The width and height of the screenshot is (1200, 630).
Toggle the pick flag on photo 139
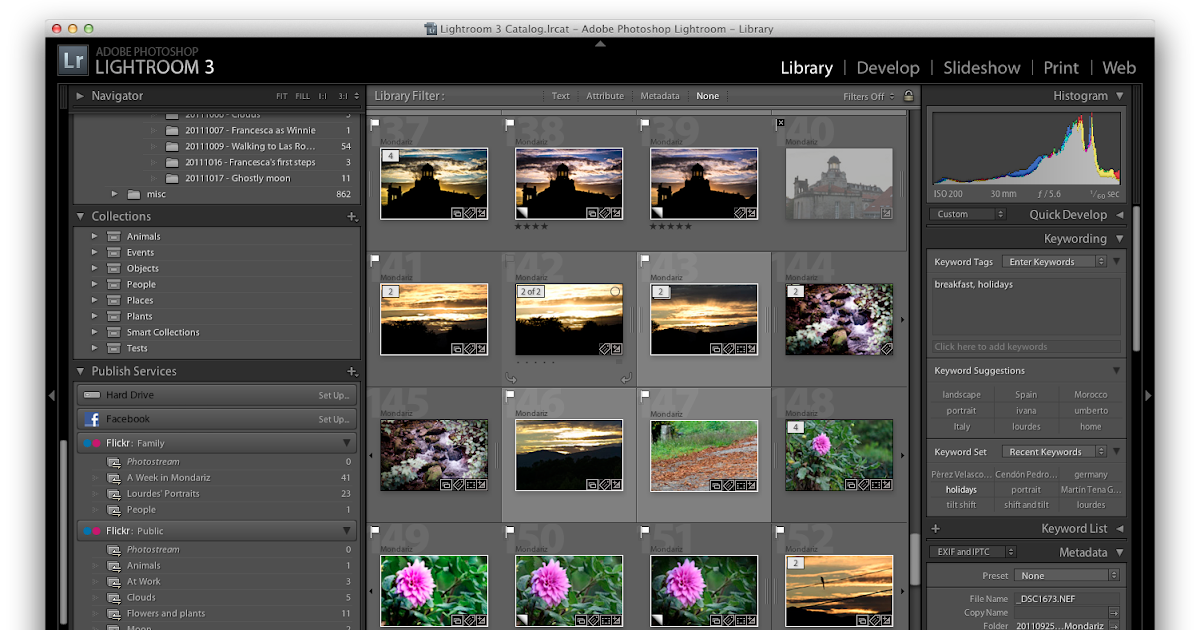(x=645, y=125)
